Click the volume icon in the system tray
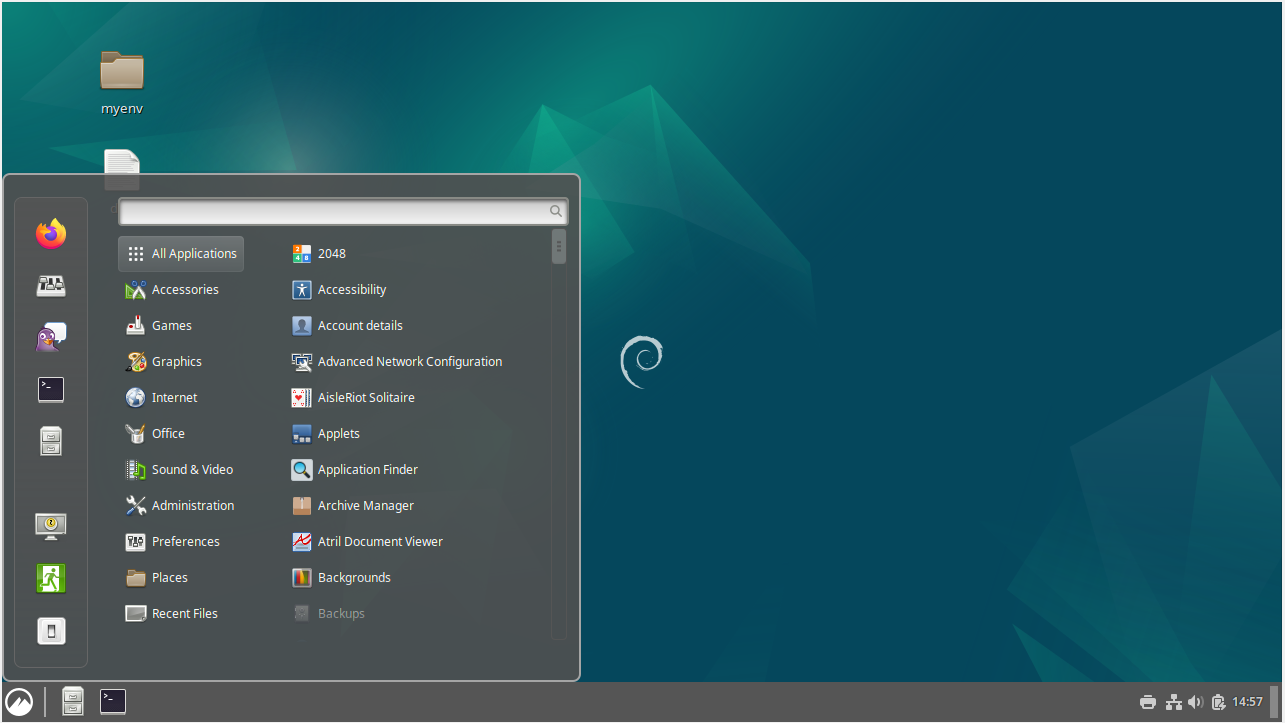This screenshot has width=1285, height=723. pyautogui.click(x=1196, y=701)
